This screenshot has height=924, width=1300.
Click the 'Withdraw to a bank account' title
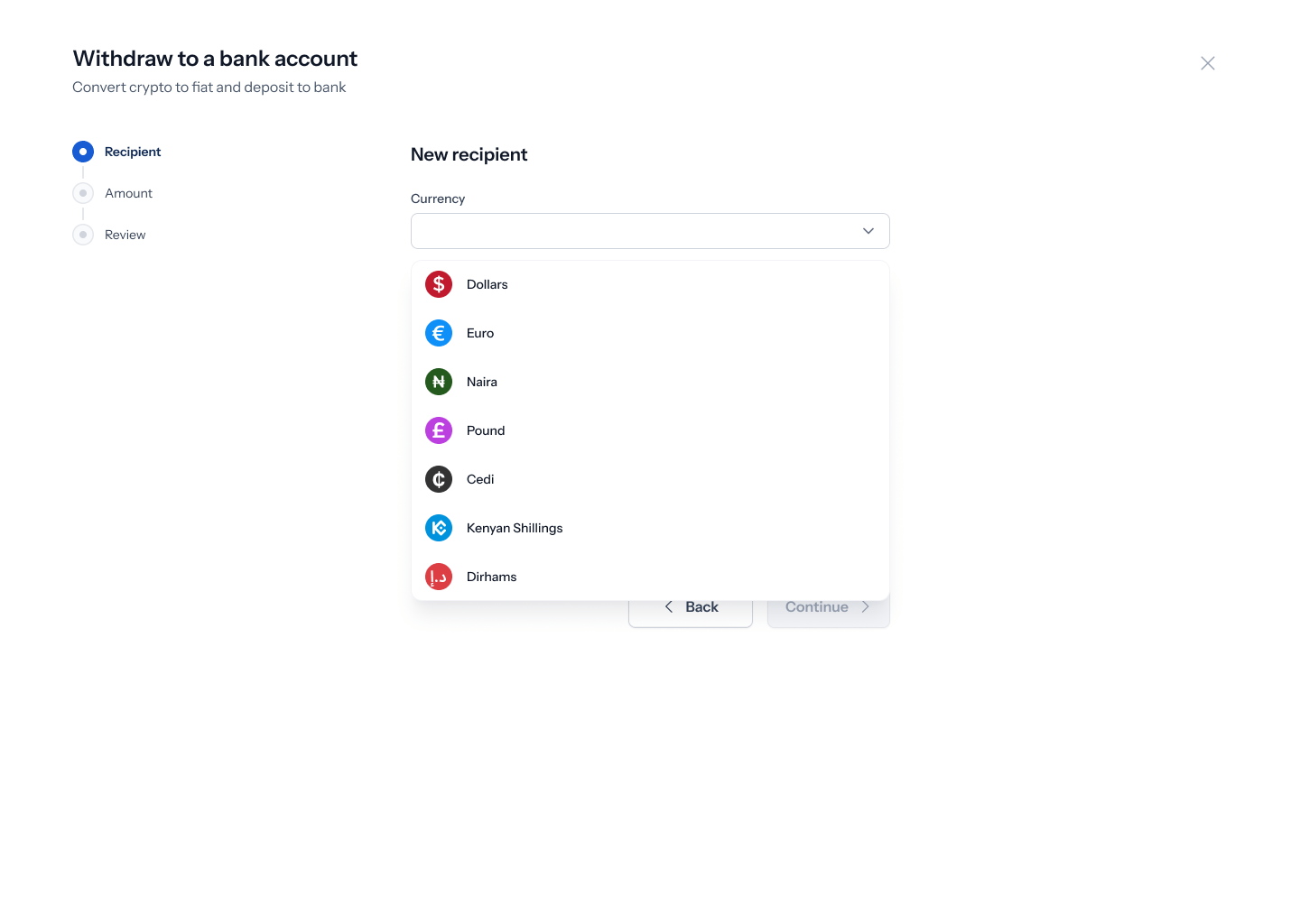pos(215,59)
